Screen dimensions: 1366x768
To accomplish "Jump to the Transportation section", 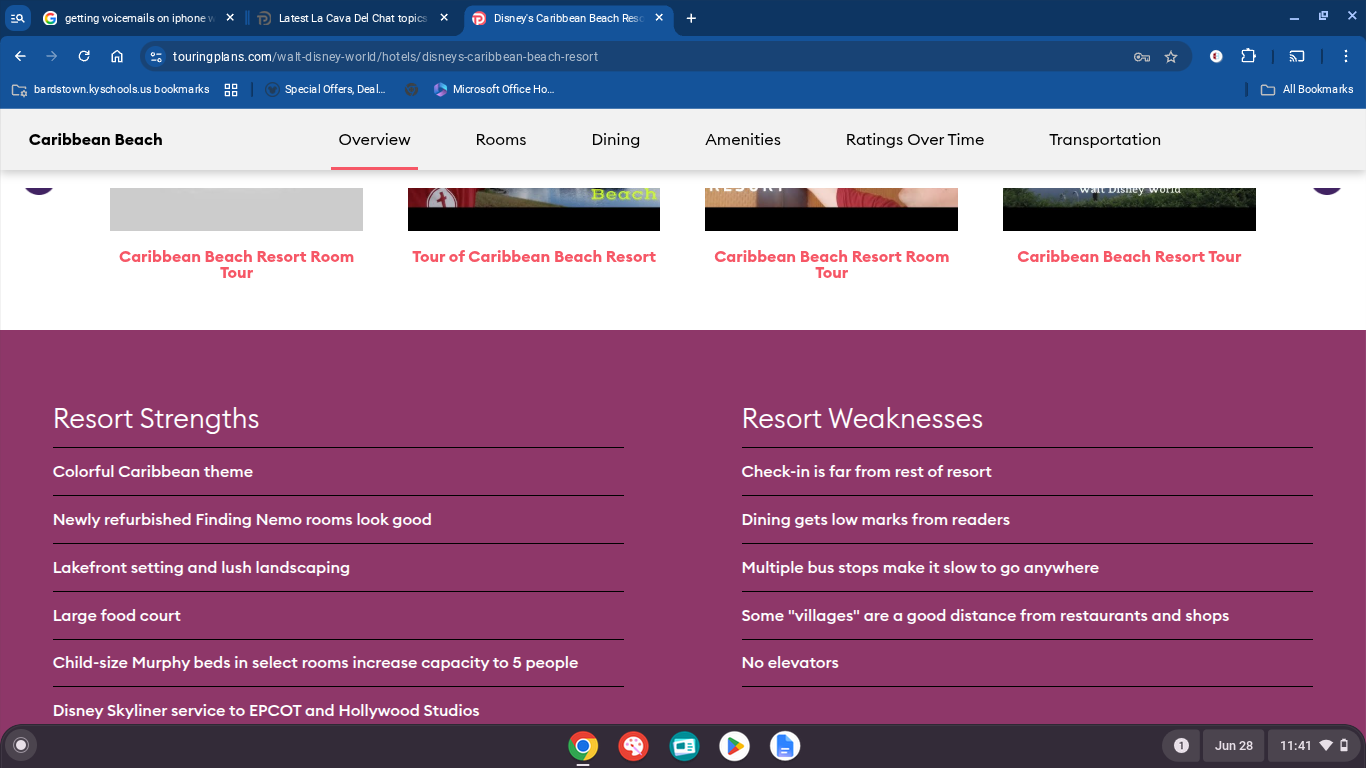I will [x=1105, y=140].
